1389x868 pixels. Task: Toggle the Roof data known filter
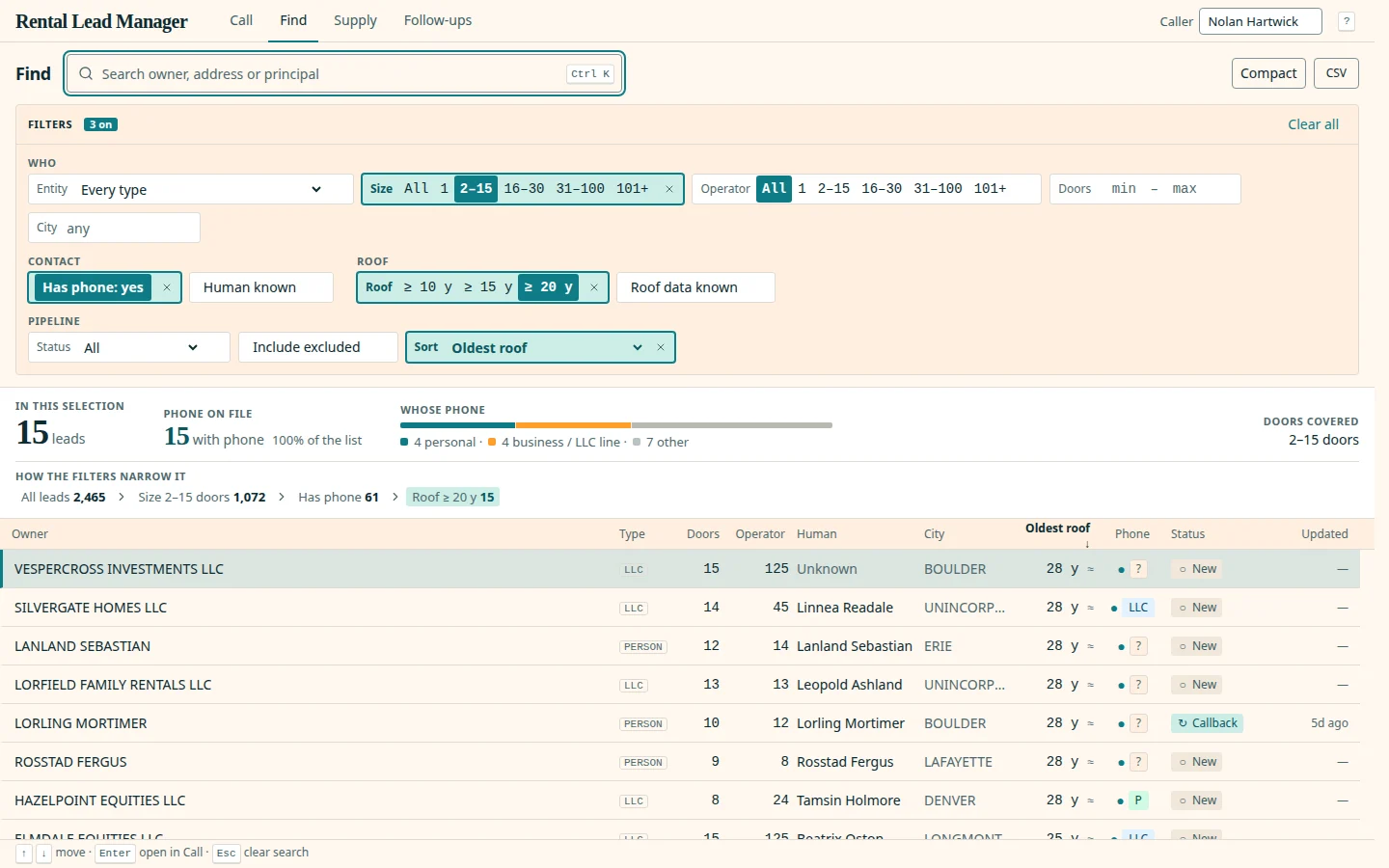click(x=695, y=287)
